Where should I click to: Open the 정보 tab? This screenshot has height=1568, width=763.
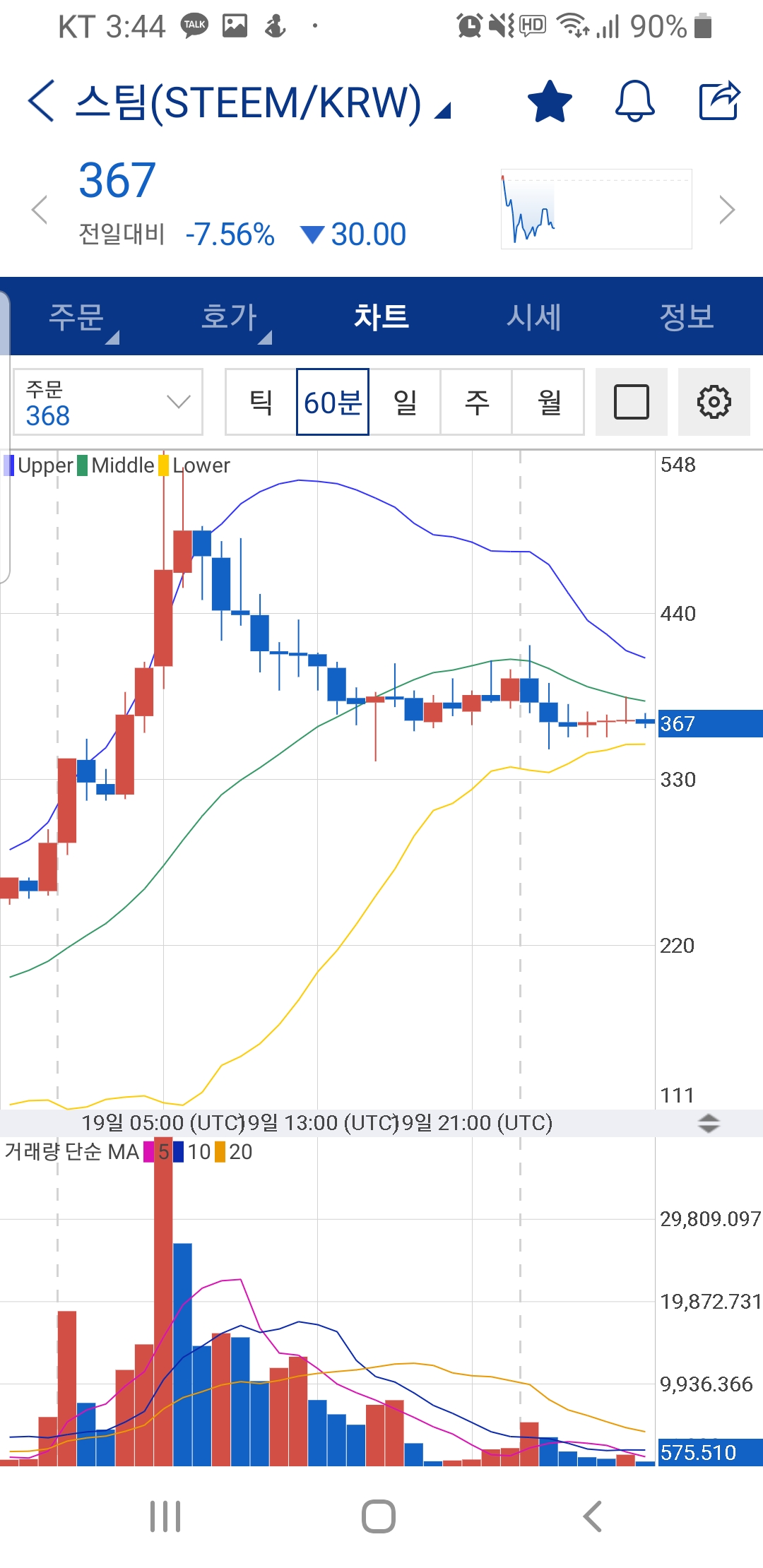(687, 316)
